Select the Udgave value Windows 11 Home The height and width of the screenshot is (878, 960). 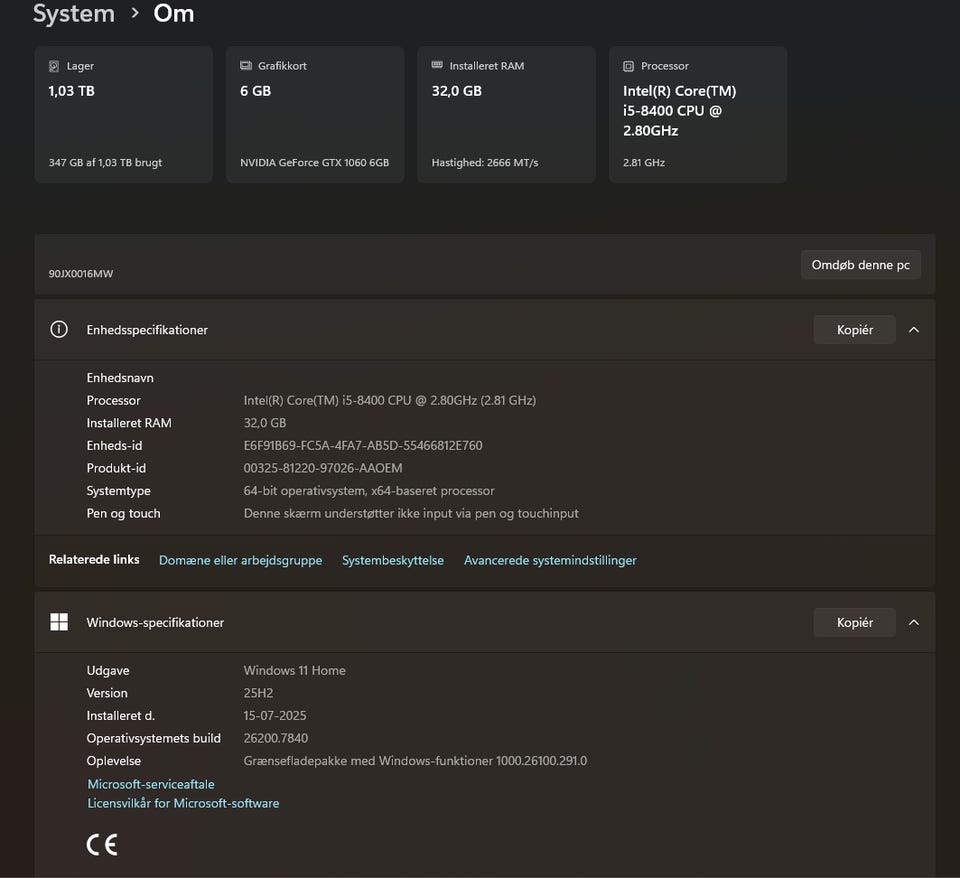point(294,670)
